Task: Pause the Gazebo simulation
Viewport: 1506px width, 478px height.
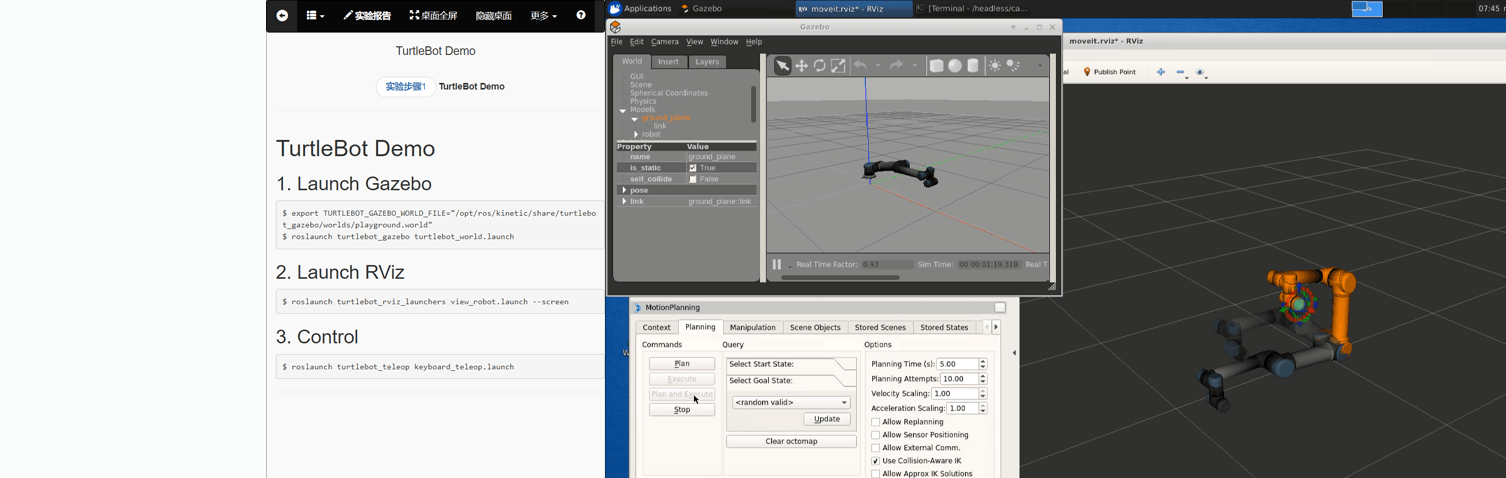Action: (776, 264)
